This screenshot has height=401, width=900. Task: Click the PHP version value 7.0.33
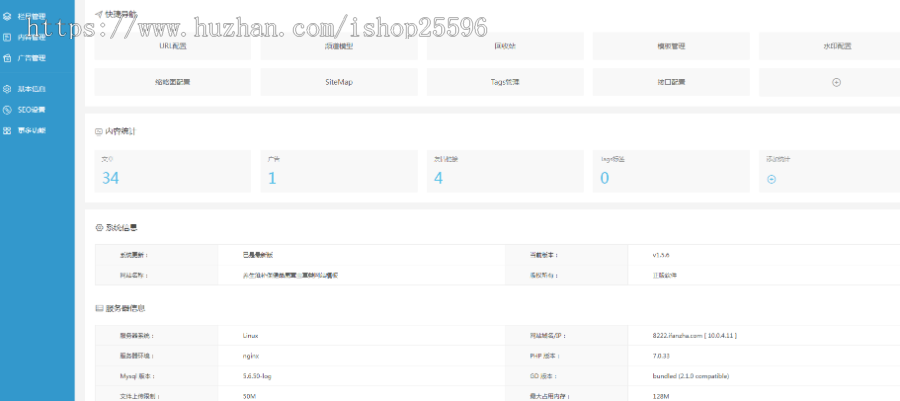tap(661, 356)
